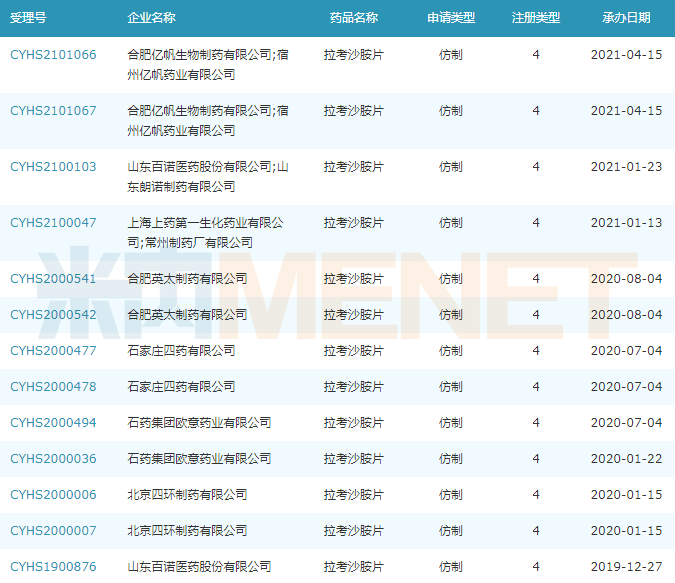This screenshot has width=675, height=583.
Task: Click registration type 4 in CYHS2101067 row
Action: (x=536, y=111)
